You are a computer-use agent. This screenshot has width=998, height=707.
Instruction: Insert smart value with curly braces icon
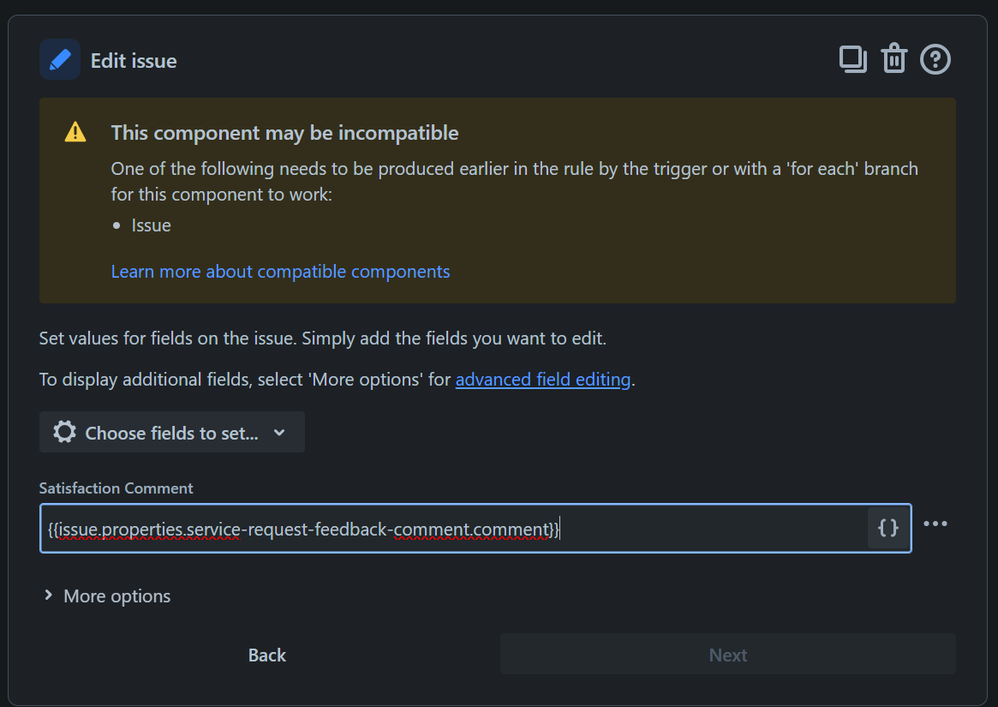(x=888, y=527)
